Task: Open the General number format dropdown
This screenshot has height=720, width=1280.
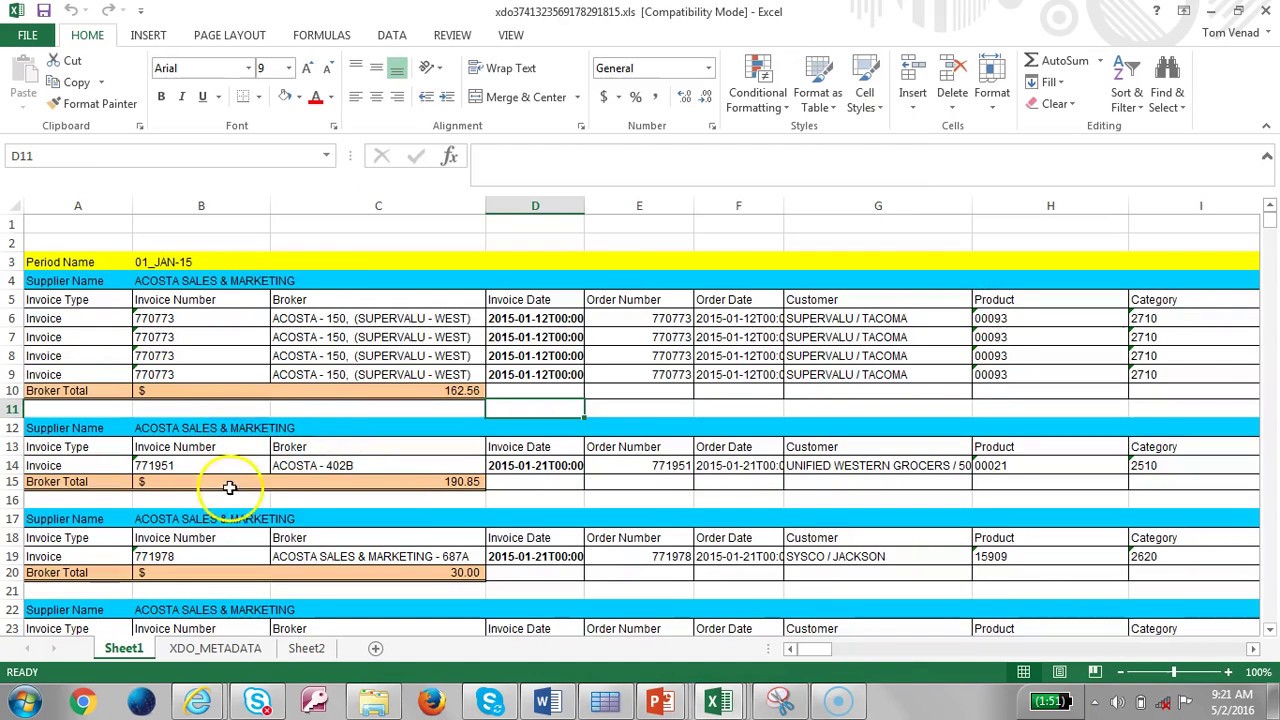Action: [708, 68]
